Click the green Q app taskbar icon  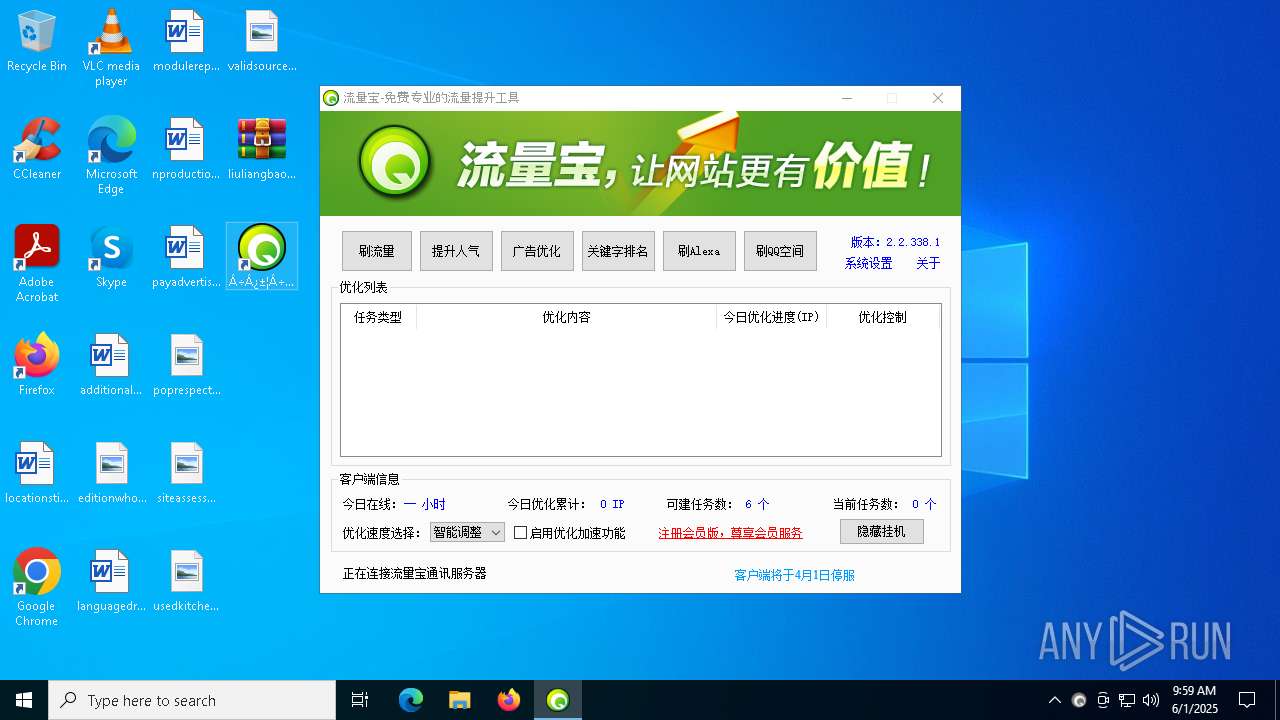click(x=558, y=700)
